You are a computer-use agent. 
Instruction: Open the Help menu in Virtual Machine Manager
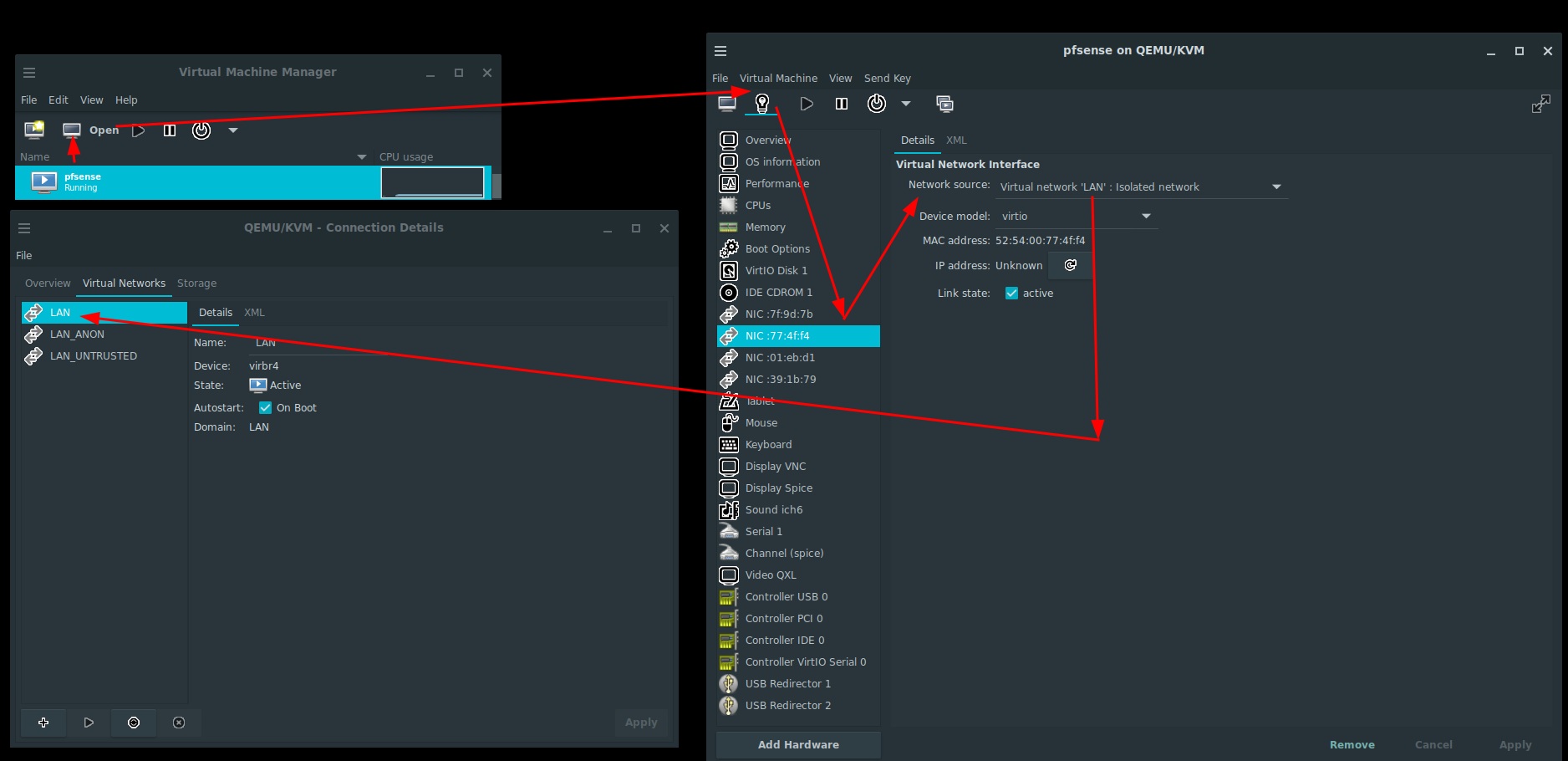(x=126, y=100)
